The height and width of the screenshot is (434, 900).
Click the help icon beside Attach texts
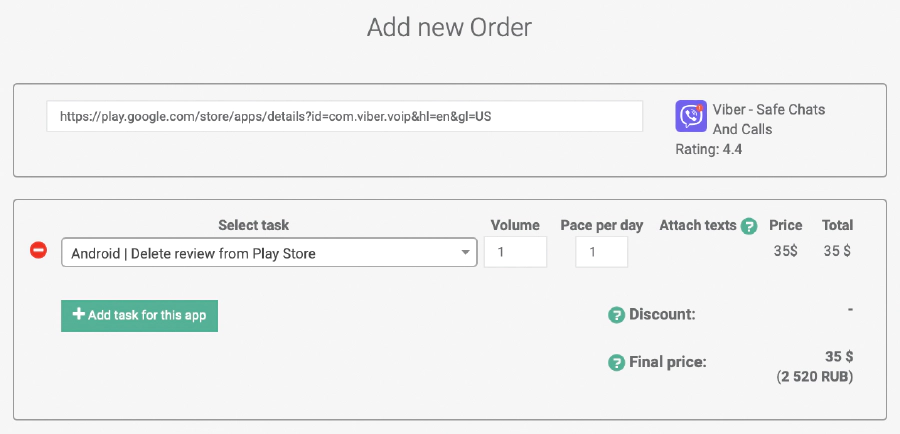point(748,226)
